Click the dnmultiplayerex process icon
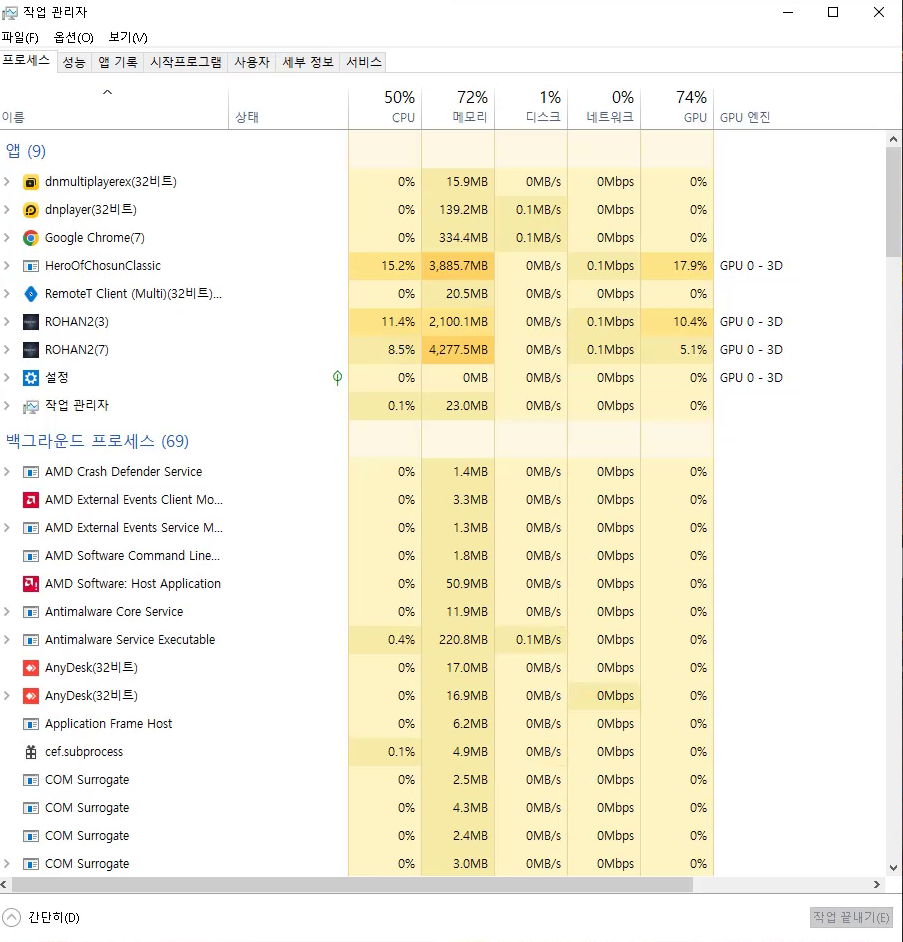 (x=31, y=182)
